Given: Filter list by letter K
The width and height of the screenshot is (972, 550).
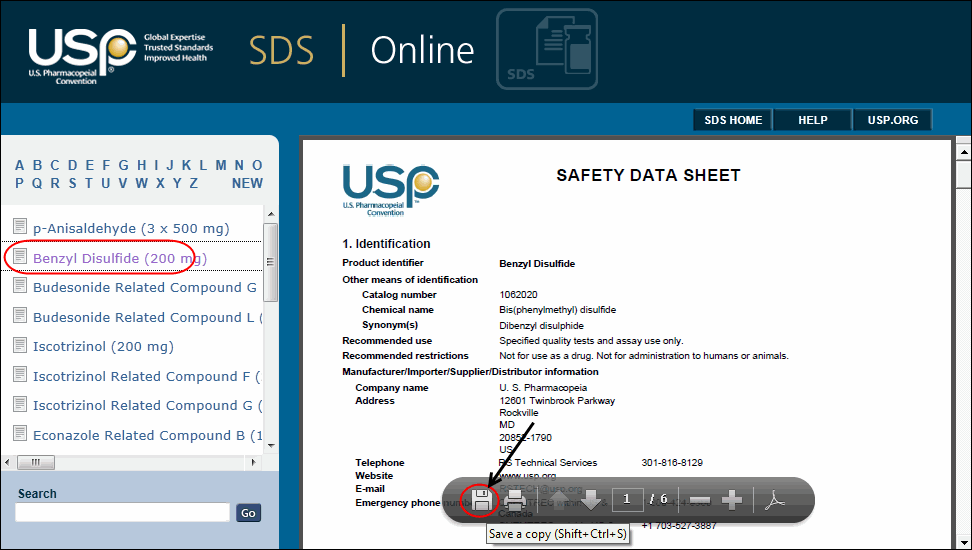Looking at the screenshot, I should click(187, 166).
